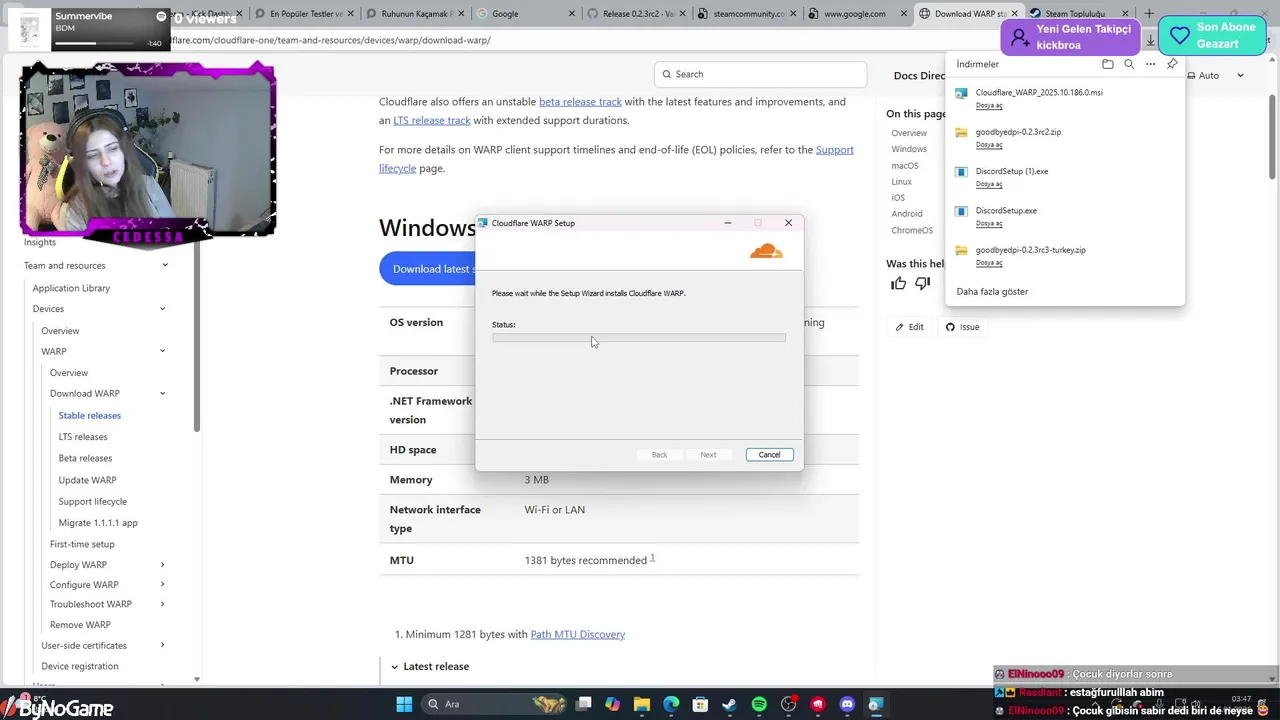The image size is (1280, 720).
Task: Click the goodbyedpi-0.2.3rc2.zip folder icon
Action: point(961,132)
